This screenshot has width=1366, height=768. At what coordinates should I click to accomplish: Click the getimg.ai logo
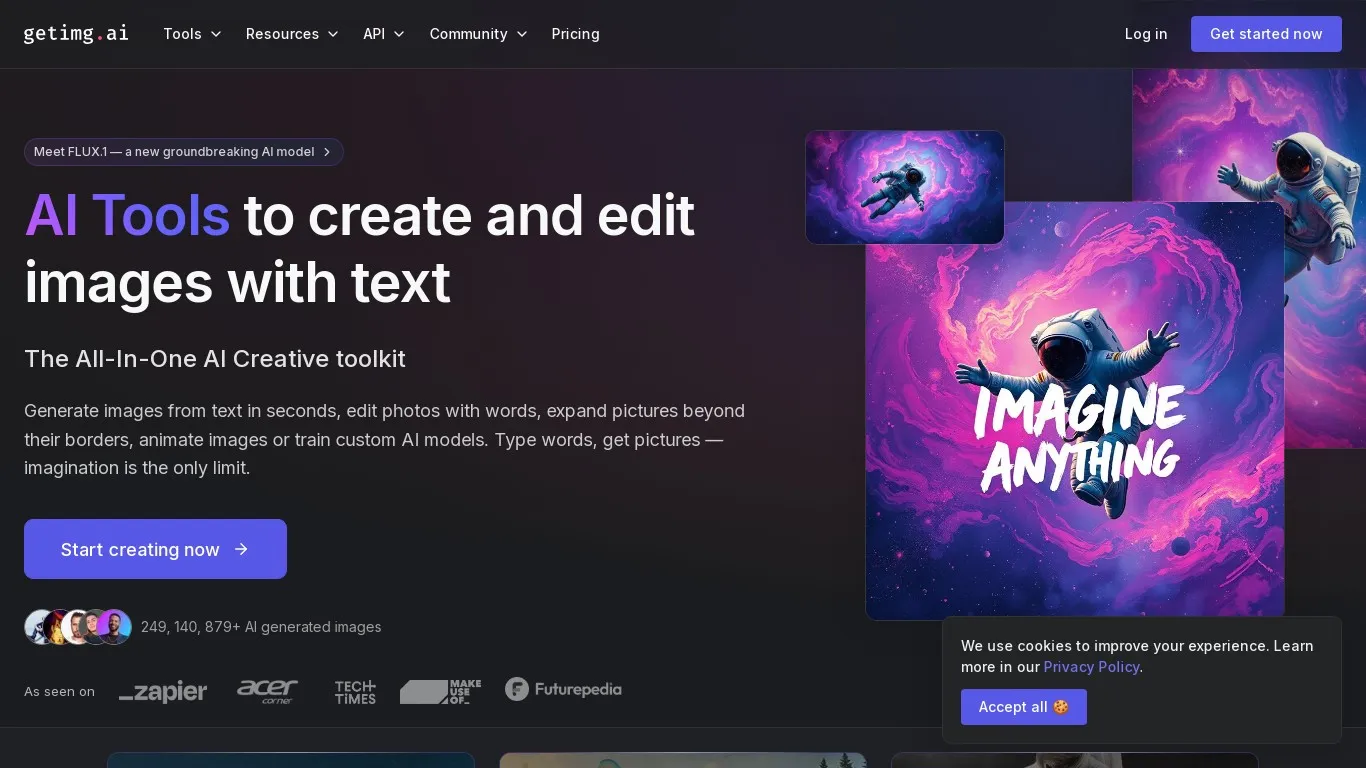[x=76, y=33]
